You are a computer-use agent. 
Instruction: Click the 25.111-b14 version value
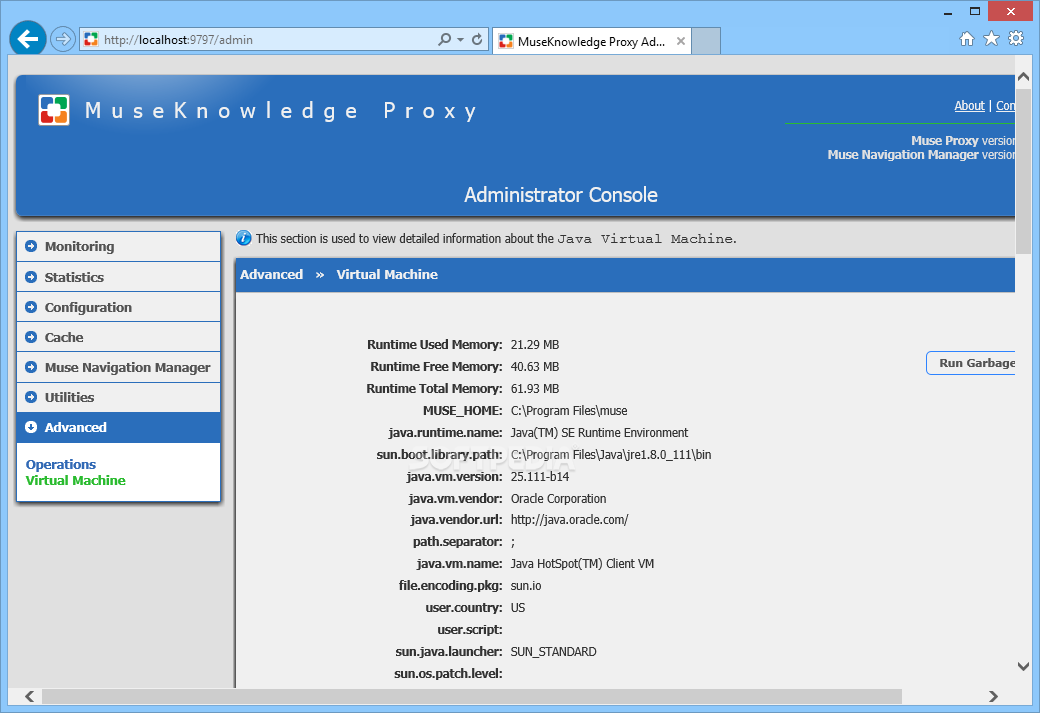click(x=539, y=476)
